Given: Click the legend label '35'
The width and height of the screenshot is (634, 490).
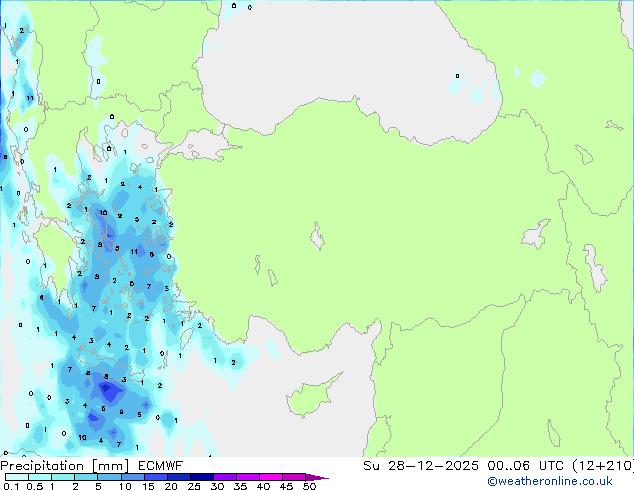Looking at the screenshot, I should pyautogui.click(x=240, y=486).
